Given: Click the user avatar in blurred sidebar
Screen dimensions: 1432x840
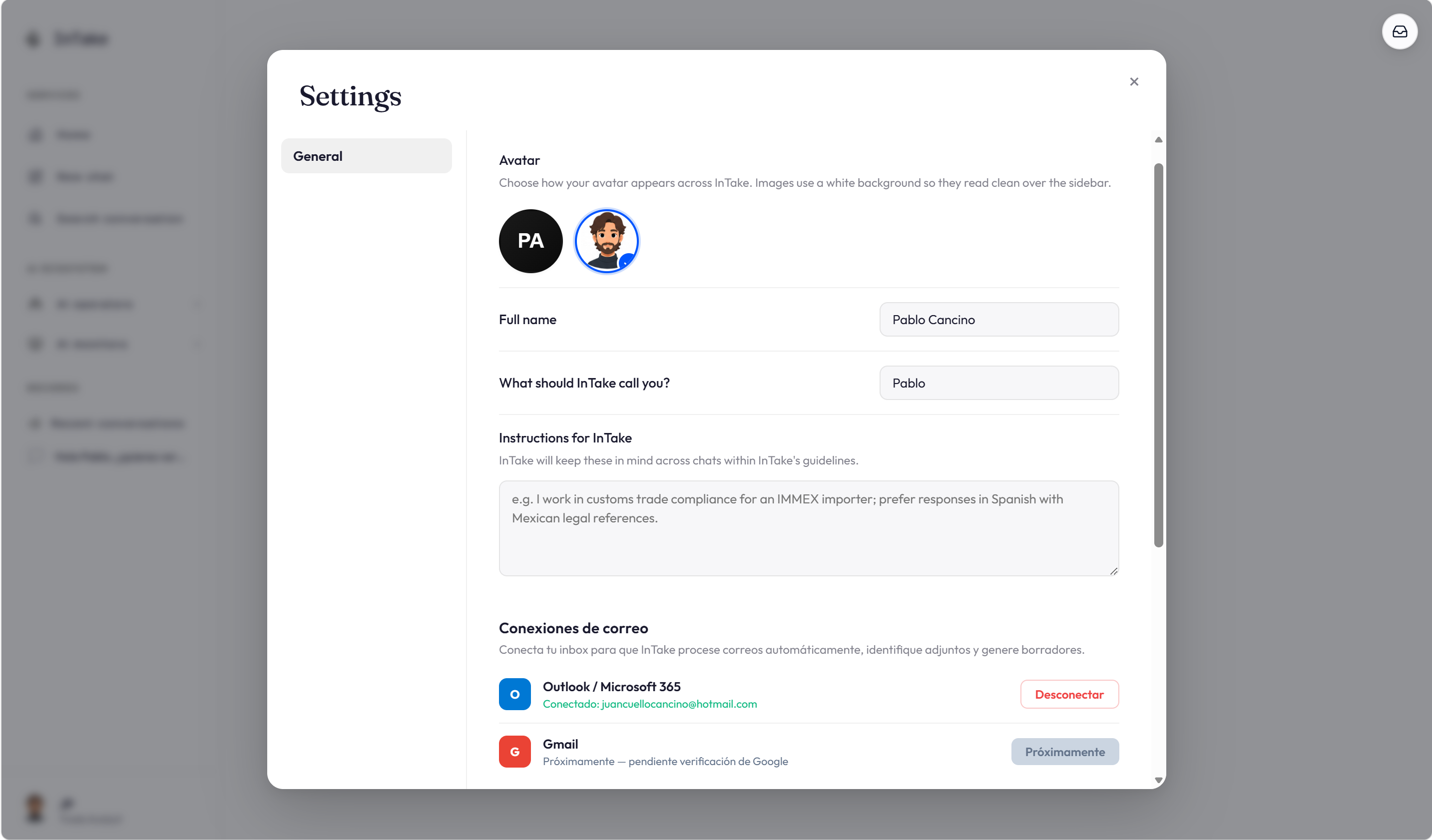Looking at the screenshot, I should (x=35, y=808).
